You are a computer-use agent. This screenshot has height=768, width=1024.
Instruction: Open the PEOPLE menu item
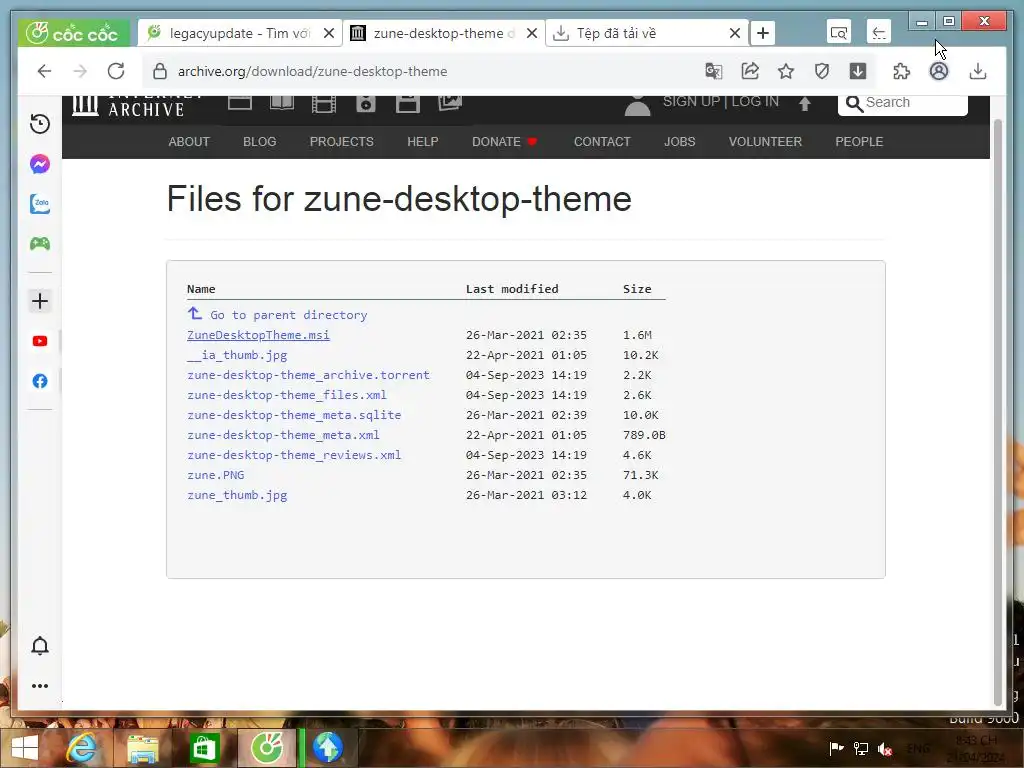(859, 142)
